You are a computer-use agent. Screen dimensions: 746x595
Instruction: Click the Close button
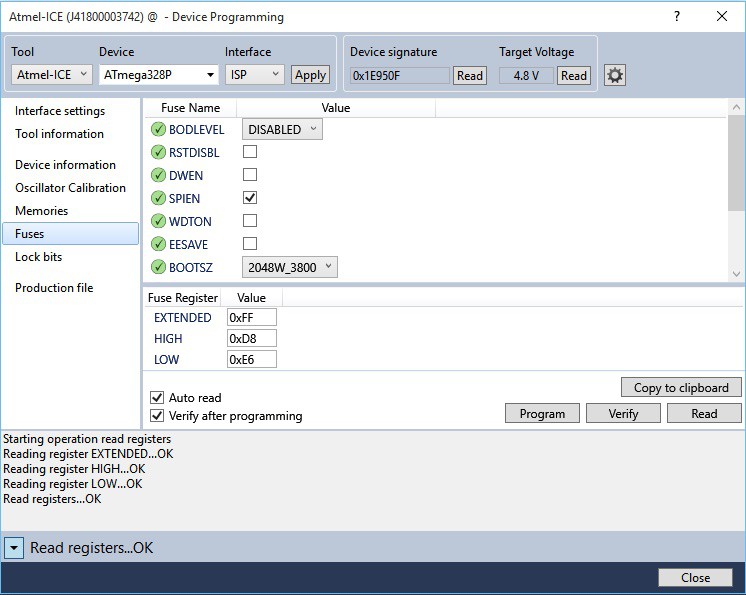click(x=695, y=577)
